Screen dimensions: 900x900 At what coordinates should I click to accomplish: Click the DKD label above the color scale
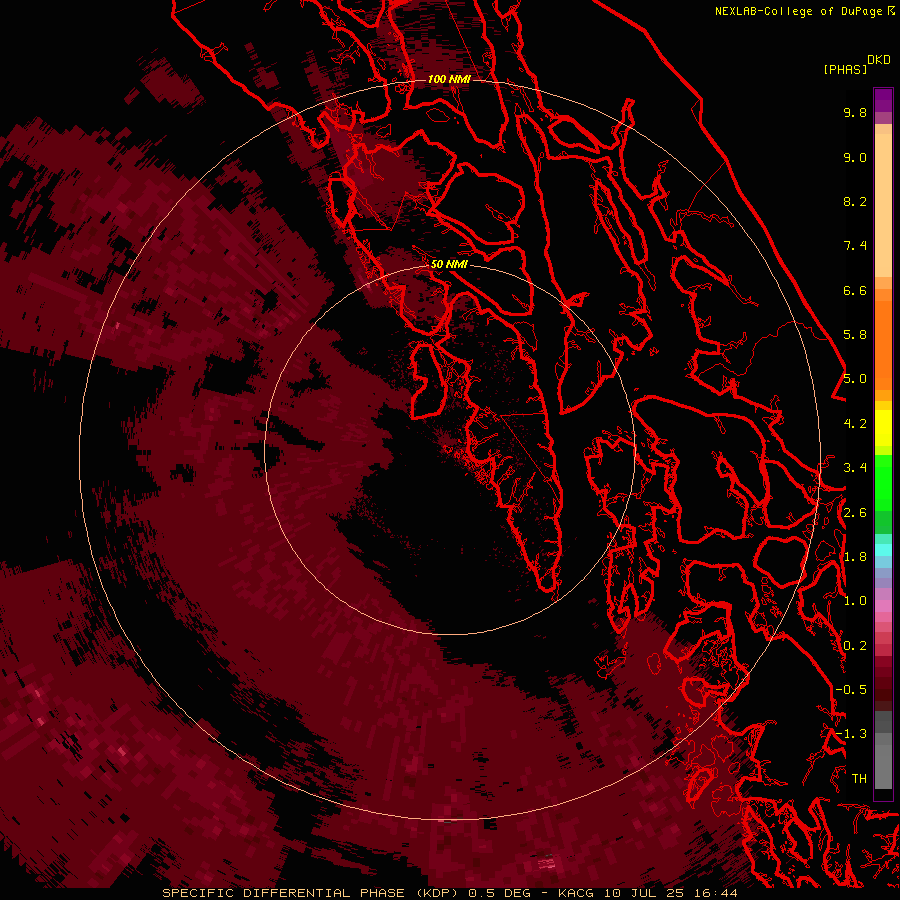click(x=879, y=60)
